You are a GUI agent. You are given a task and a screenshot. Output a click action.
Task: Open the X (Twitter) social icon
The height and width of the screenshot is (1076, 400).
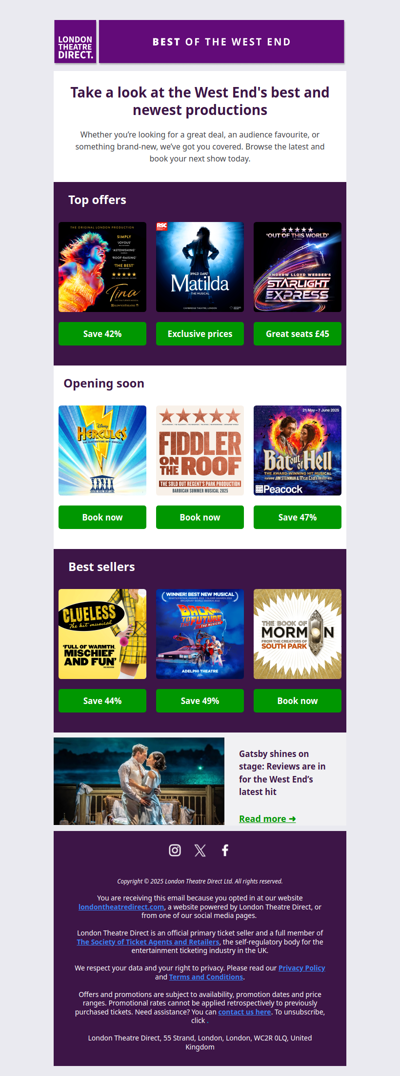pos(200,850)
